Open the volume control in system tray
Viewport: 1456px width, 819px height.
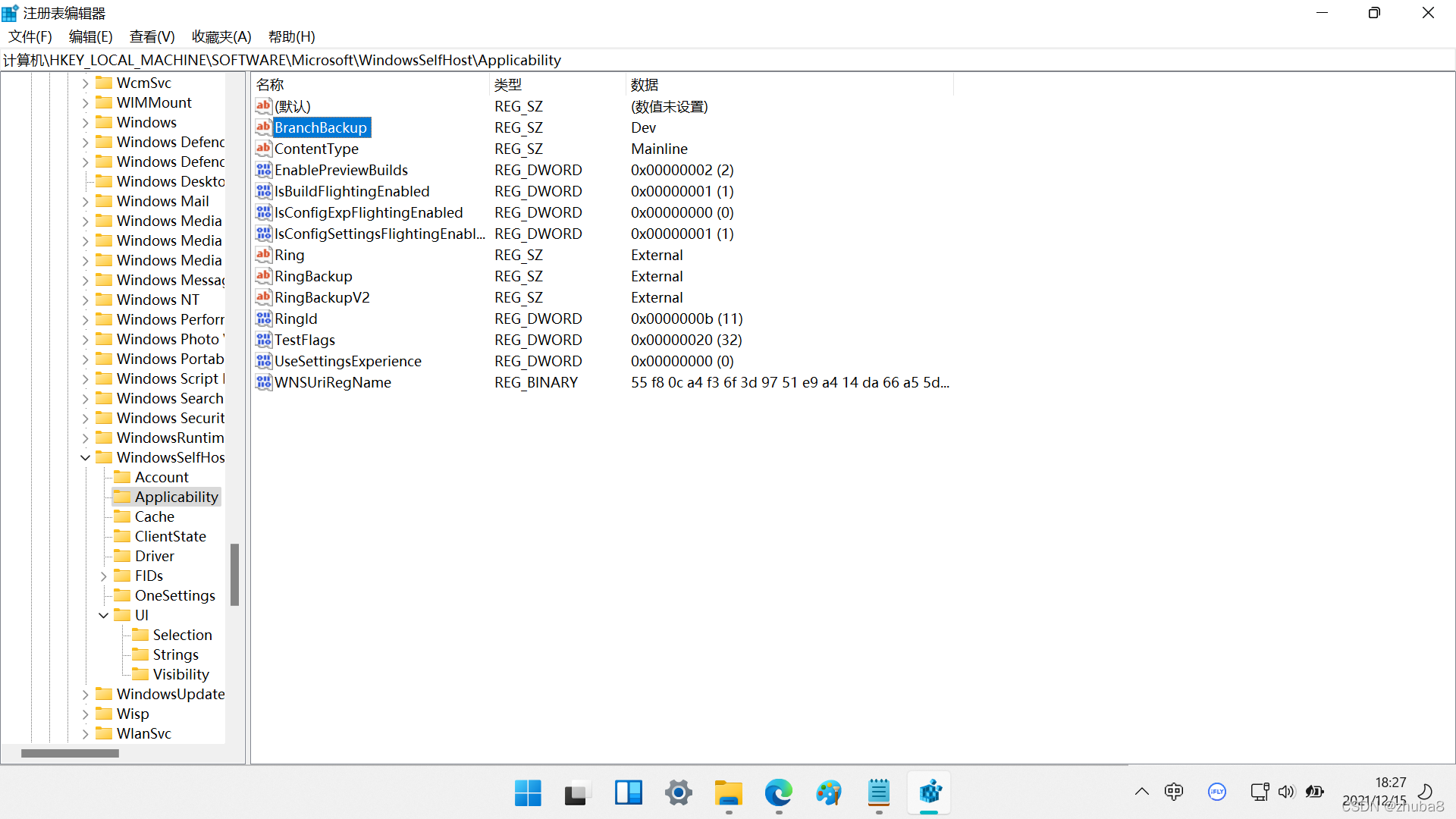coord(1286,792)
